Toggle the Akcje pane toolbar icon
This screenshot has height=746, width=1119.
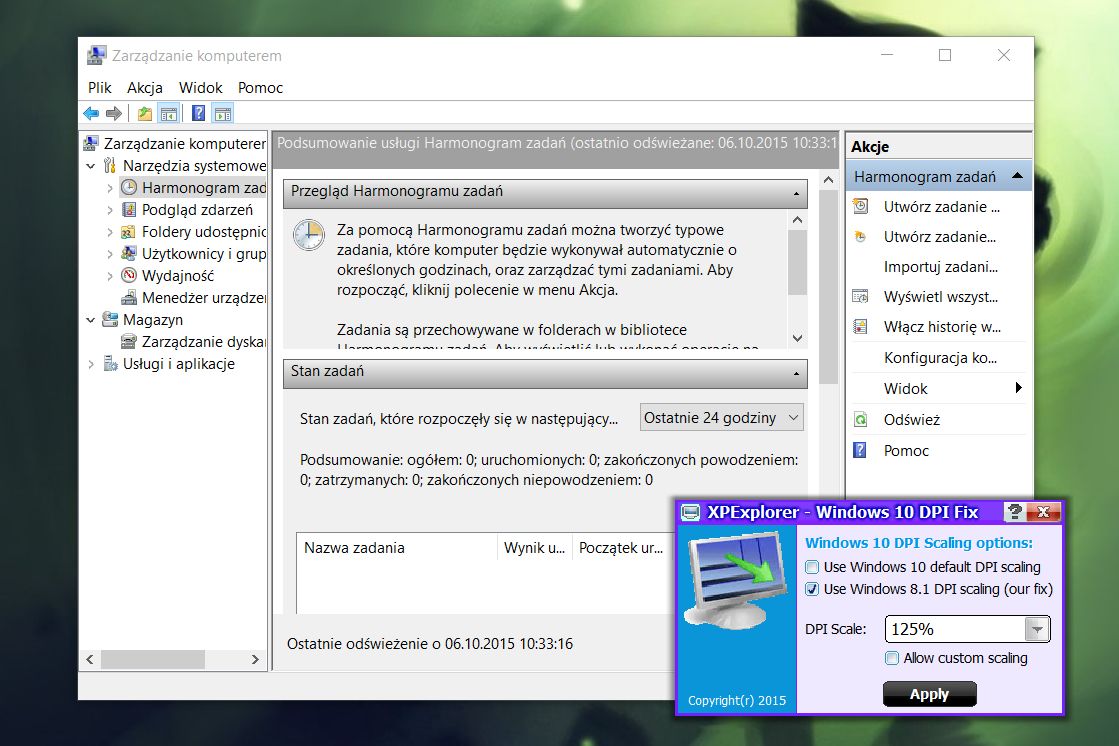pos(223,113)
